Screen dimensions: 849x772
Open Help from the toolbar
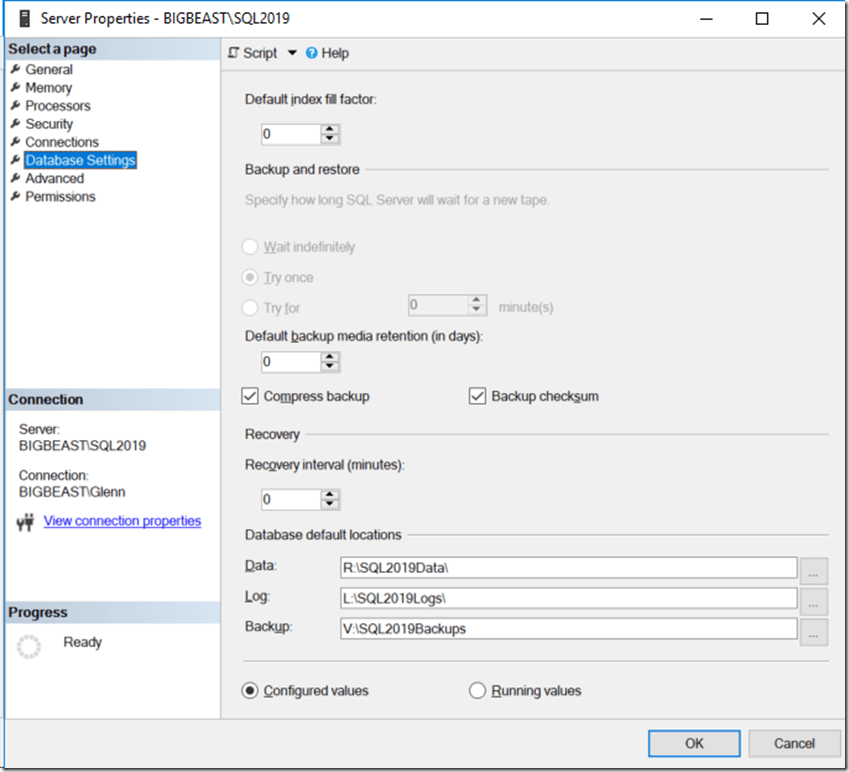click(x=328, y=53)
